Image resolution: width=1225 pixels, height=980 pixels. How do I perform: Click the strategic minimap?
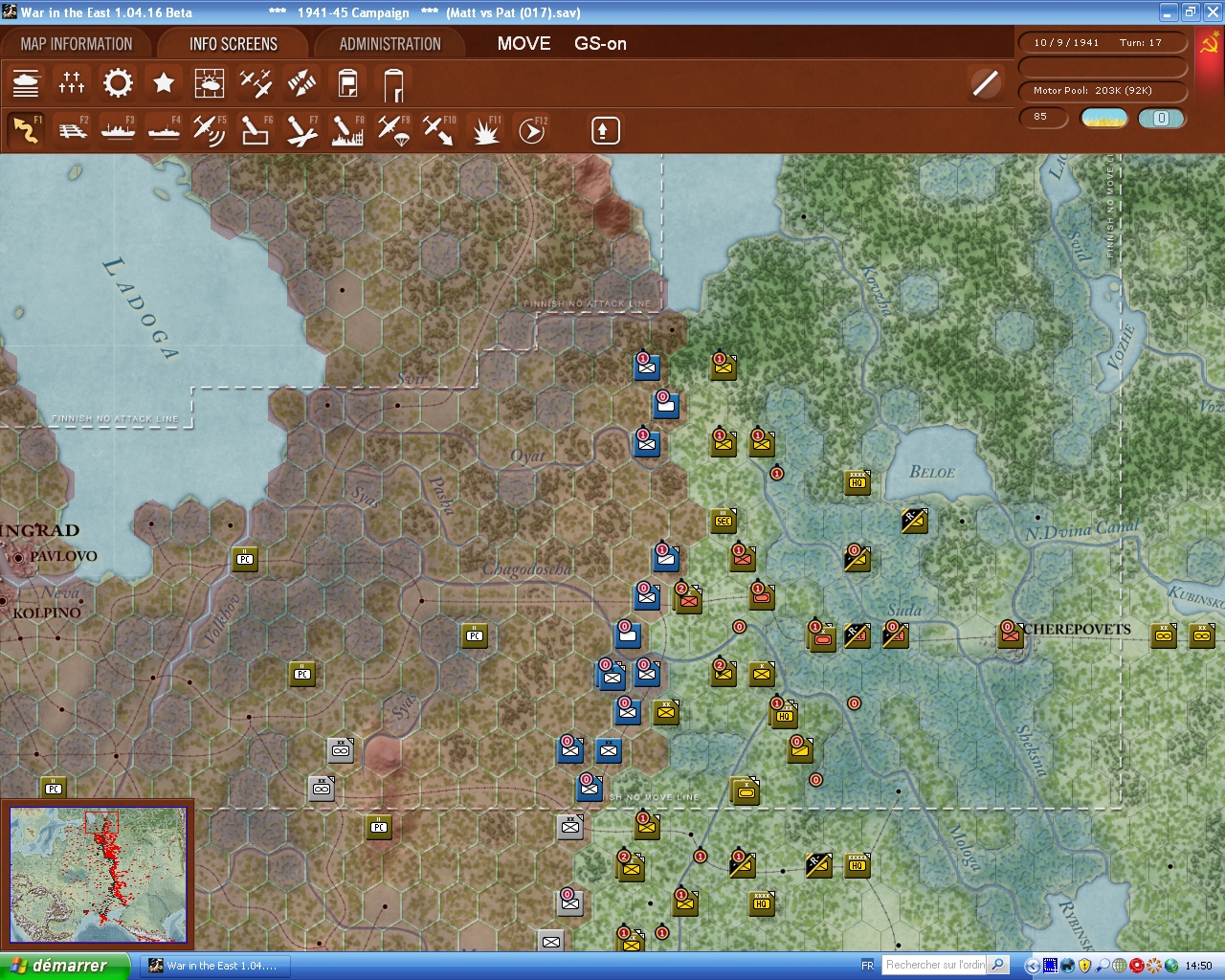(98, 873)
